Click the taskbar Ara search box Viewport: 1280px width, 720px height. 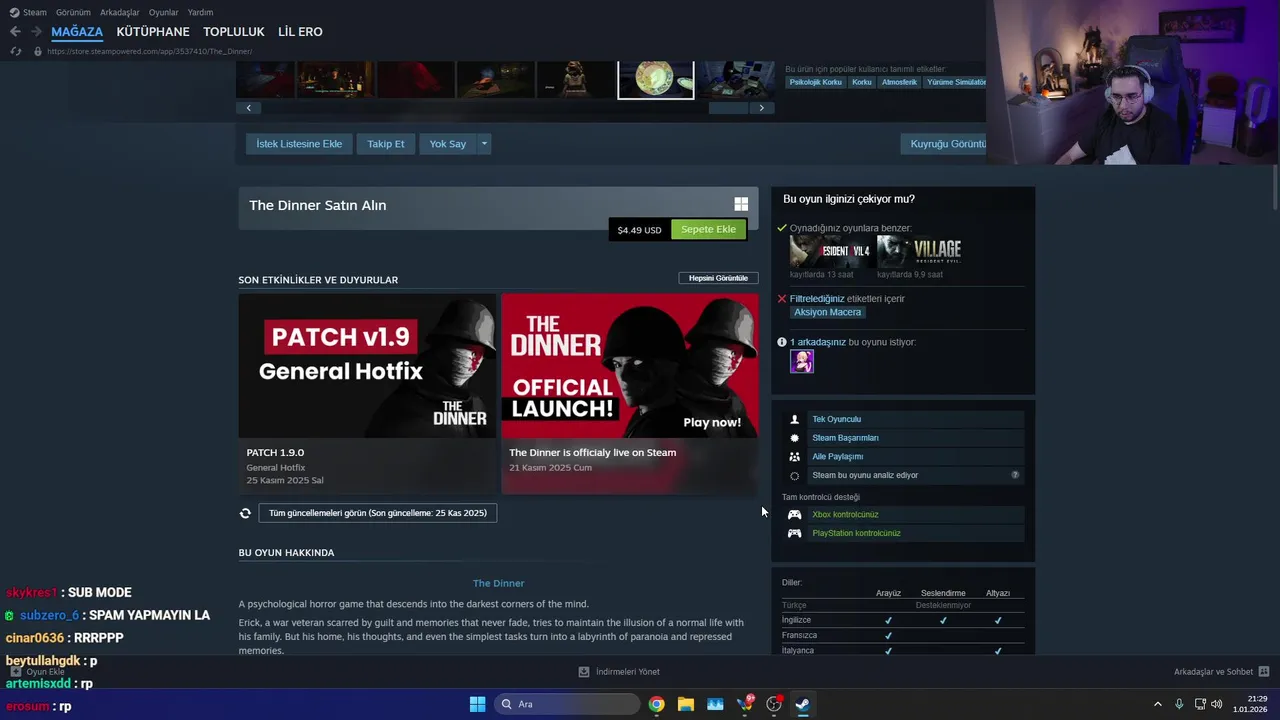point(566,704)
